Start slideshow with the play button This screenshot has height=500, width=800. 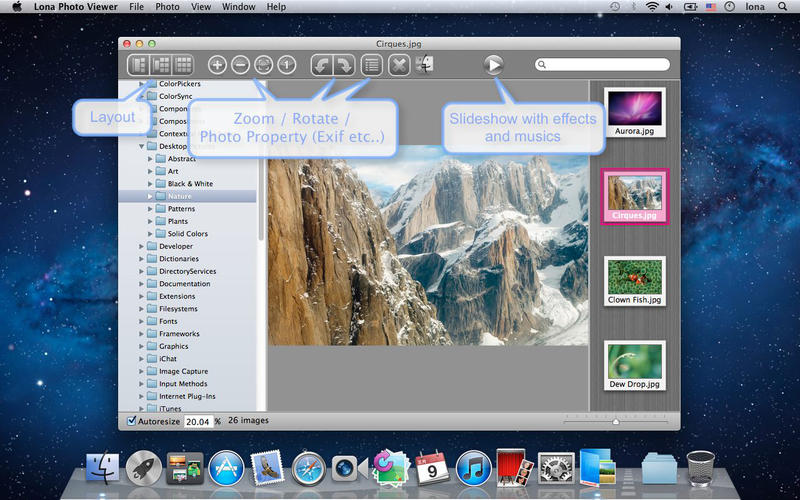(x=493, y=65)
